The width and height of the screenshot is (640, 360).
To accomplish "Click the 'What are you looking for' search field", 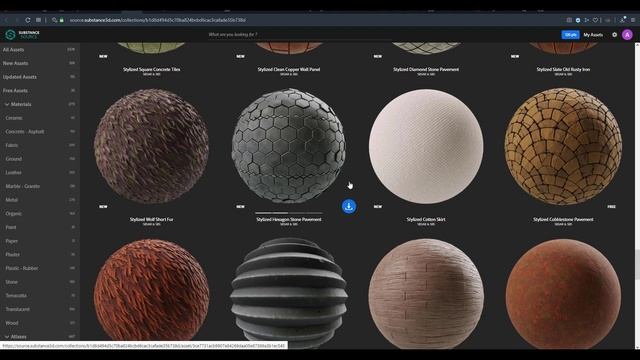I will tap(300, 35).
